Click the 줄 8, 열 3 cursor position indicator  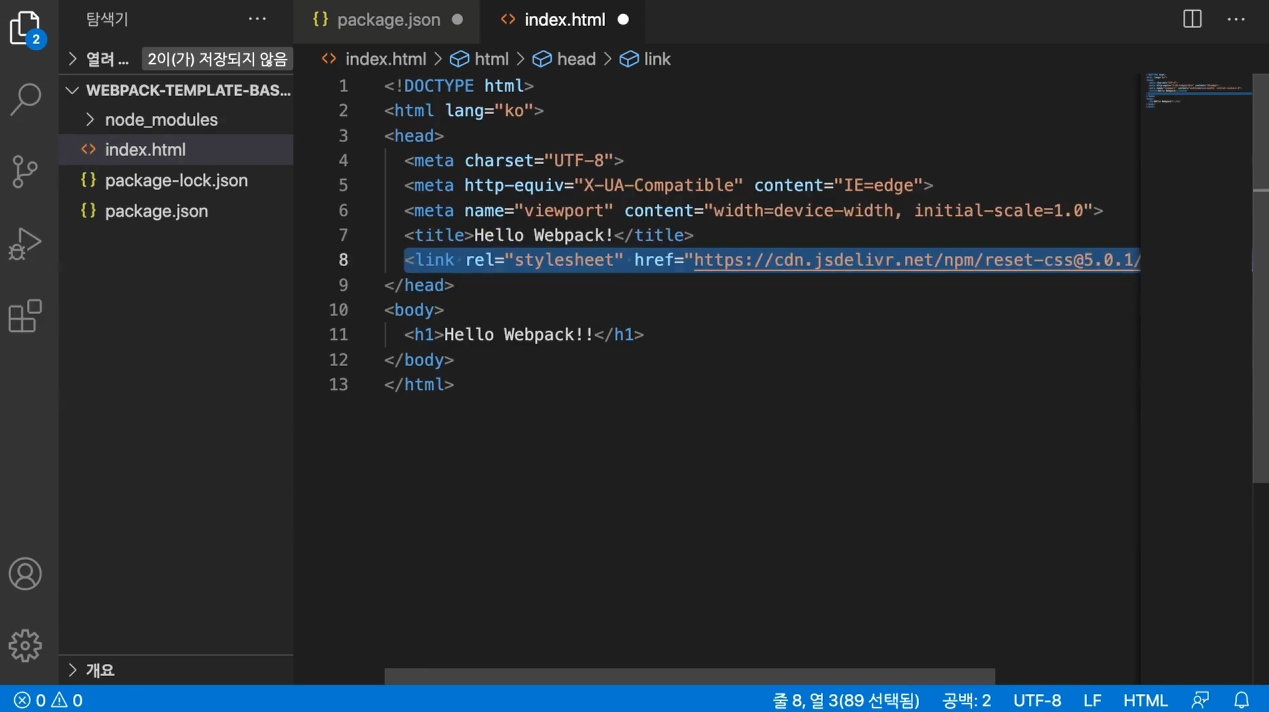[846, 700]
